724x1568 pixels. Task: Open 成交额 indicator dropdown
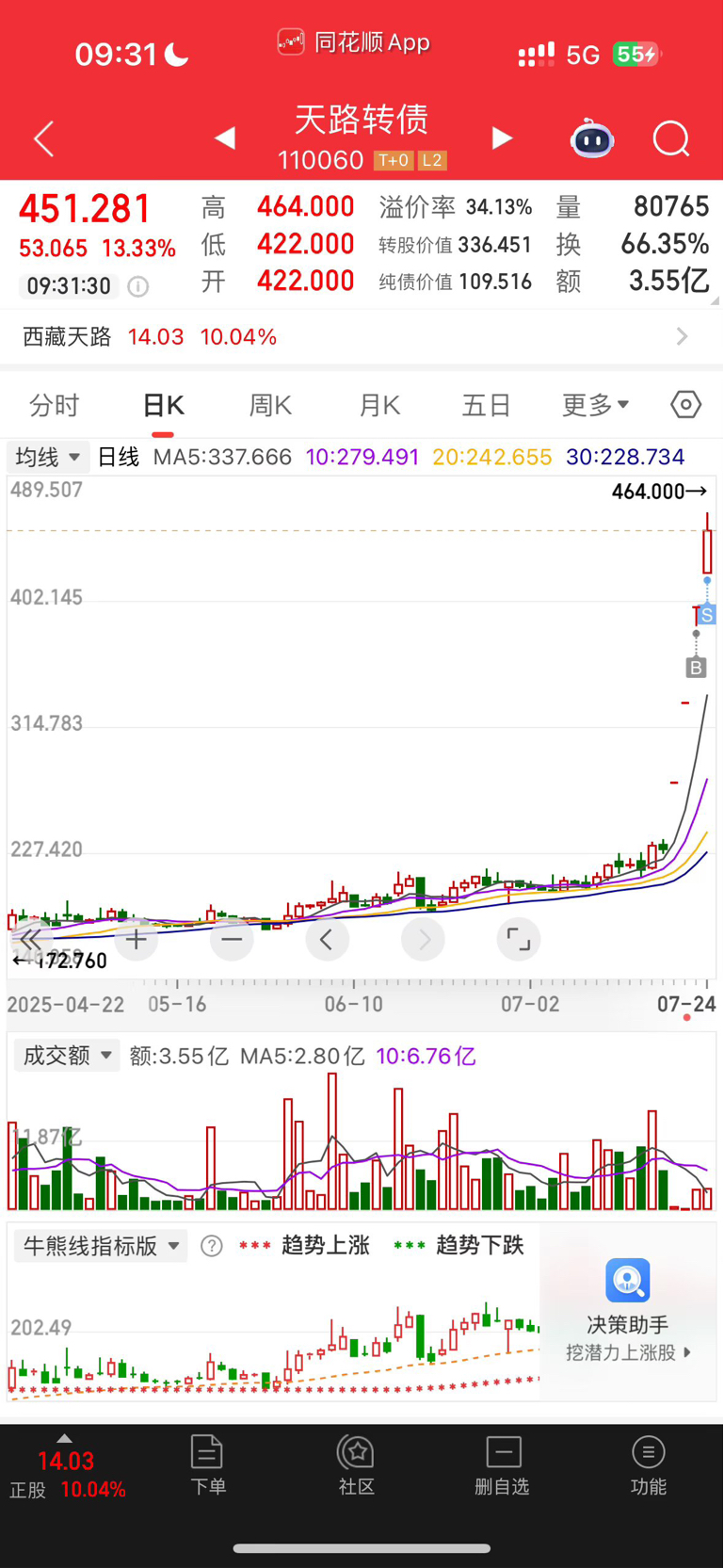pyautogui.click(x=67, y=1056)
